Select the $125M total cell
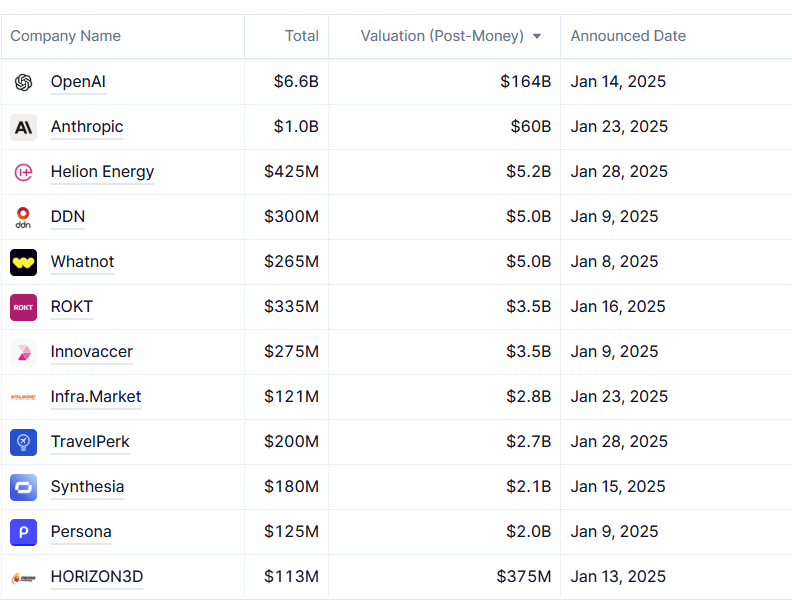The image size is (792, 601). click(x=286, y=531)
